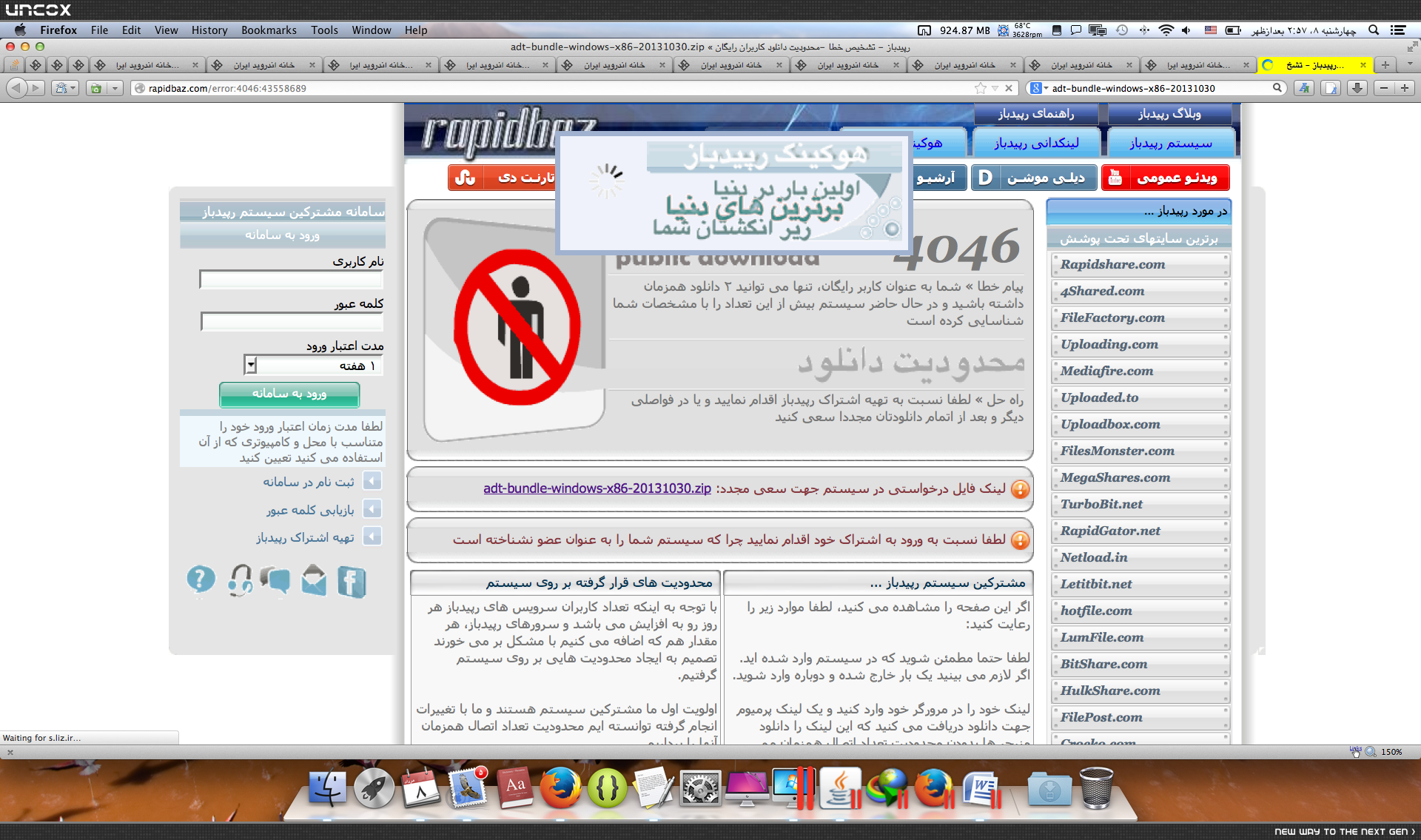The image size is (1421, 840).
Task: Click the بازیابی کلمه عبور password recovery link
Action: tap(310, 510)
